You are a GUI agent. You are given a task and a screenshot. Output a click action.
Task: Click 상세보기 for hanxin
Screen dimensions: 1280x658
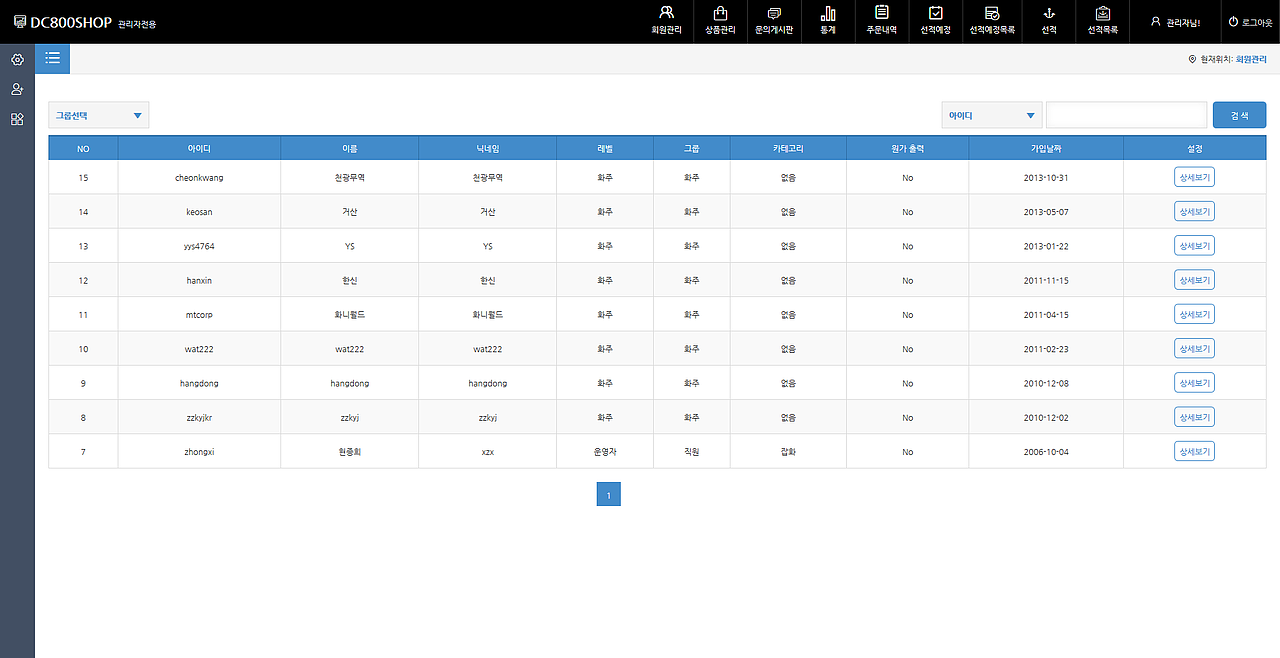[1194, 280]
